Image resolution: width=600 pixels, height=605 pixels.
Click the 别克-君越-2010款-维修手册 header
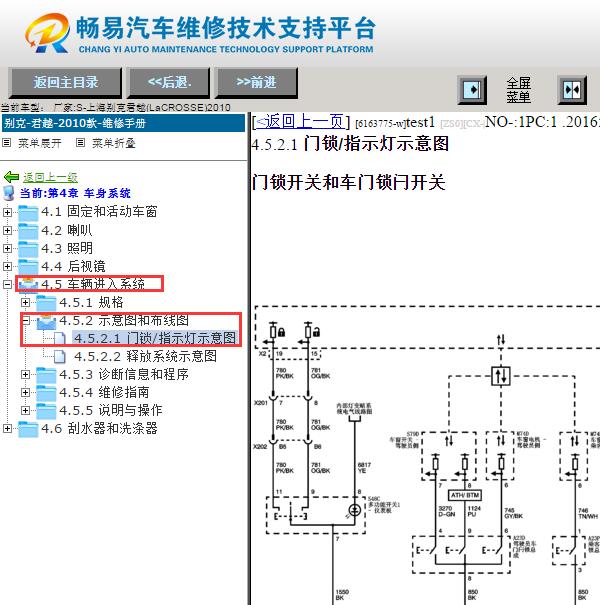[x=123, y=123]
